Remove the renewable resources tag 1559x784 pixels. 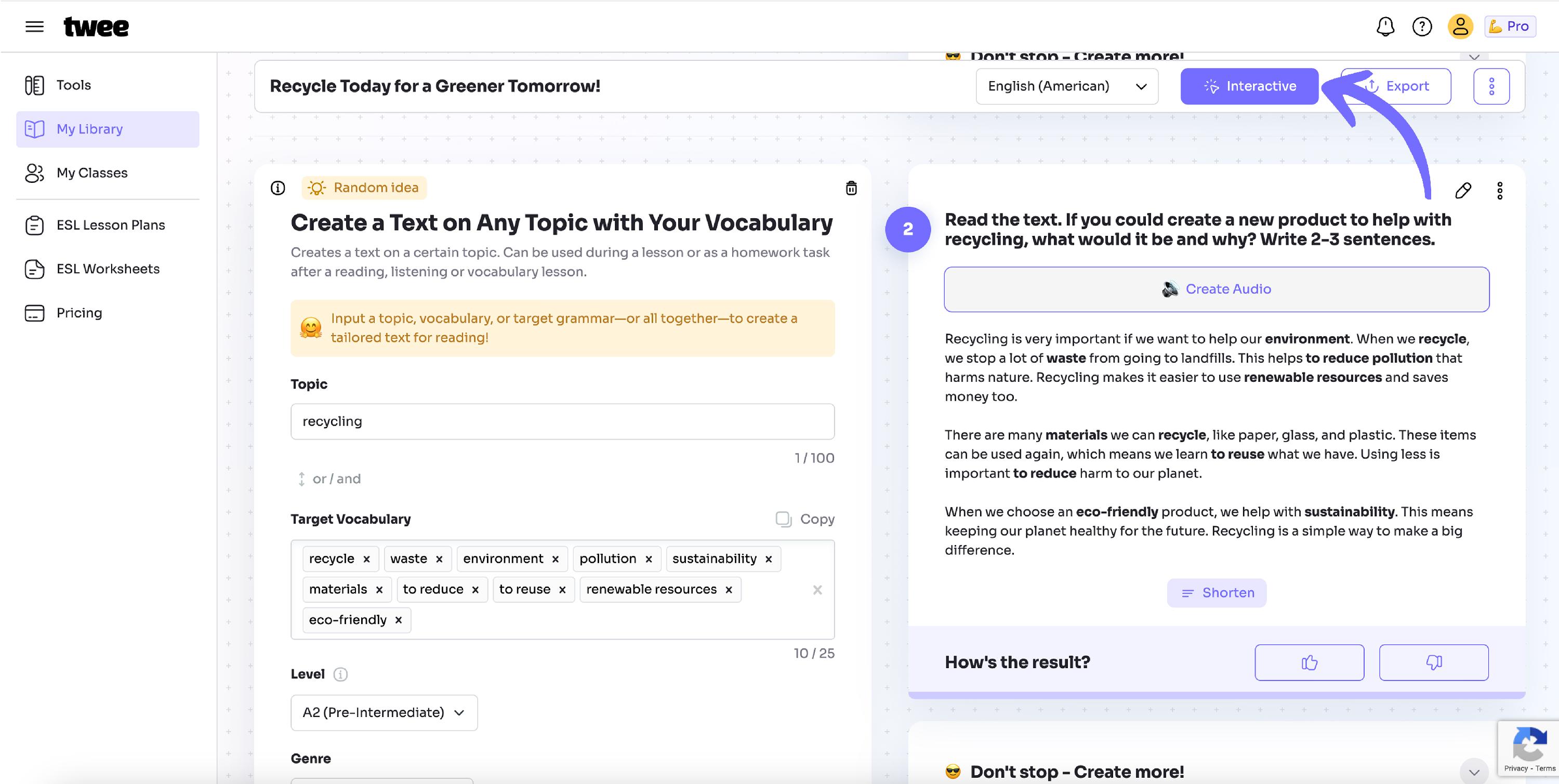coord(729,590)
